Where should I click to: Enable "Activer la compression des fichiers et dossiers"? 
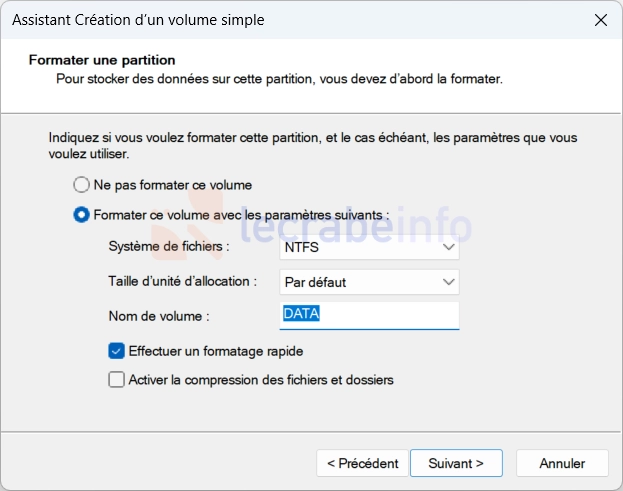click(117, 380)
